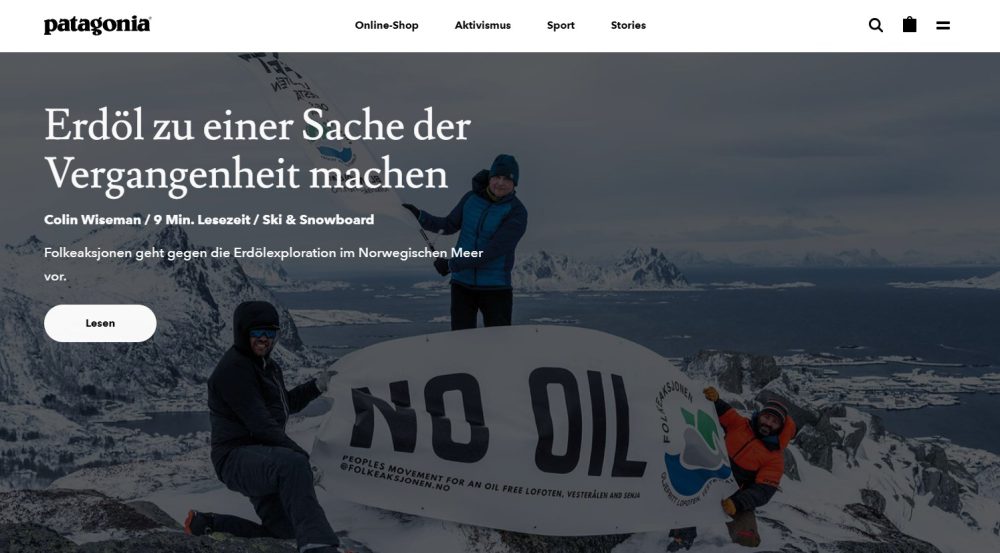Image resolution: width=1000 pixels, height=553 pixels.
Task: Click the @folkeaksjonen.no text on banner
Action: (395, 478)
